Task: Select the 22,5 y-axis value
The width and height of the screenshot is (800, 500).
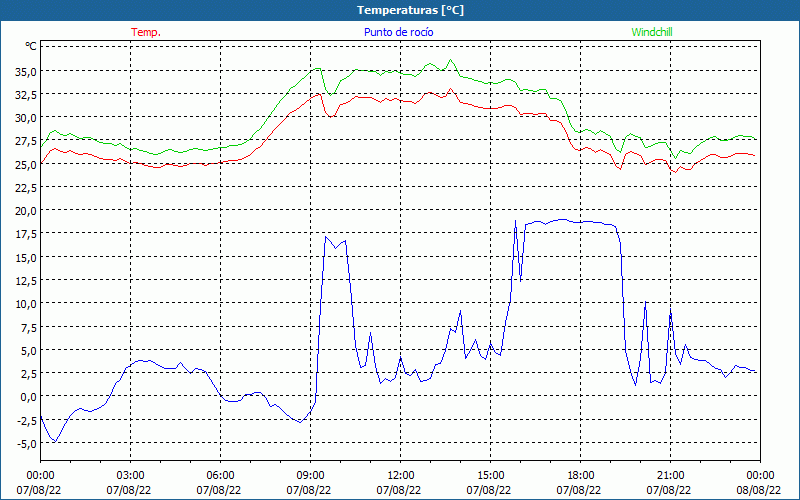Action: coord(27,188)
